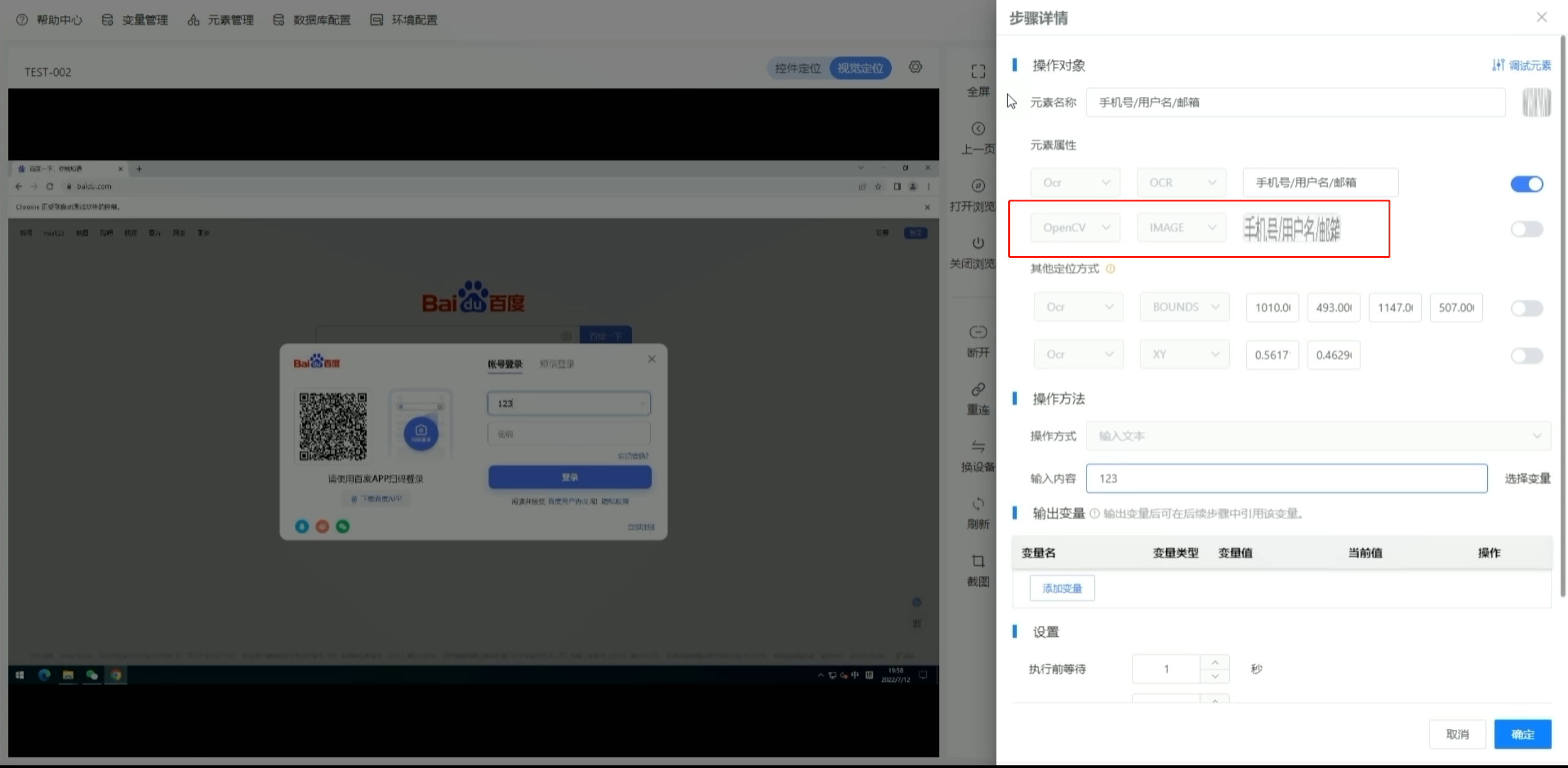Open settings gear next to 视觉定位
The height and width of the screenshot is (768, 1568).
915,67
